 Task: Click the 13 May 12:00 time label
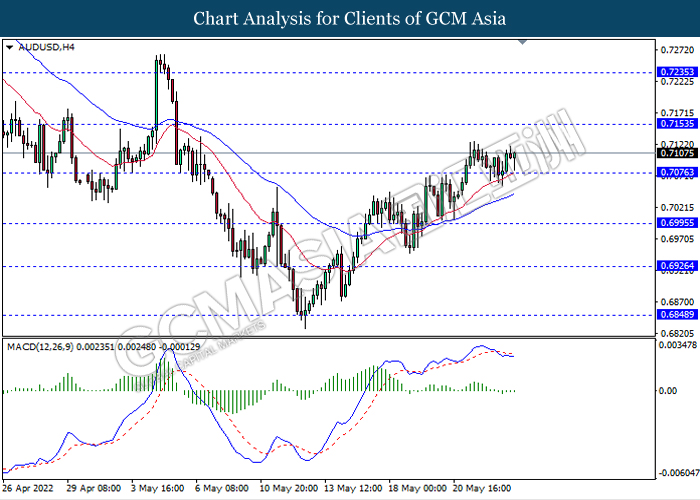pos(353,488)
